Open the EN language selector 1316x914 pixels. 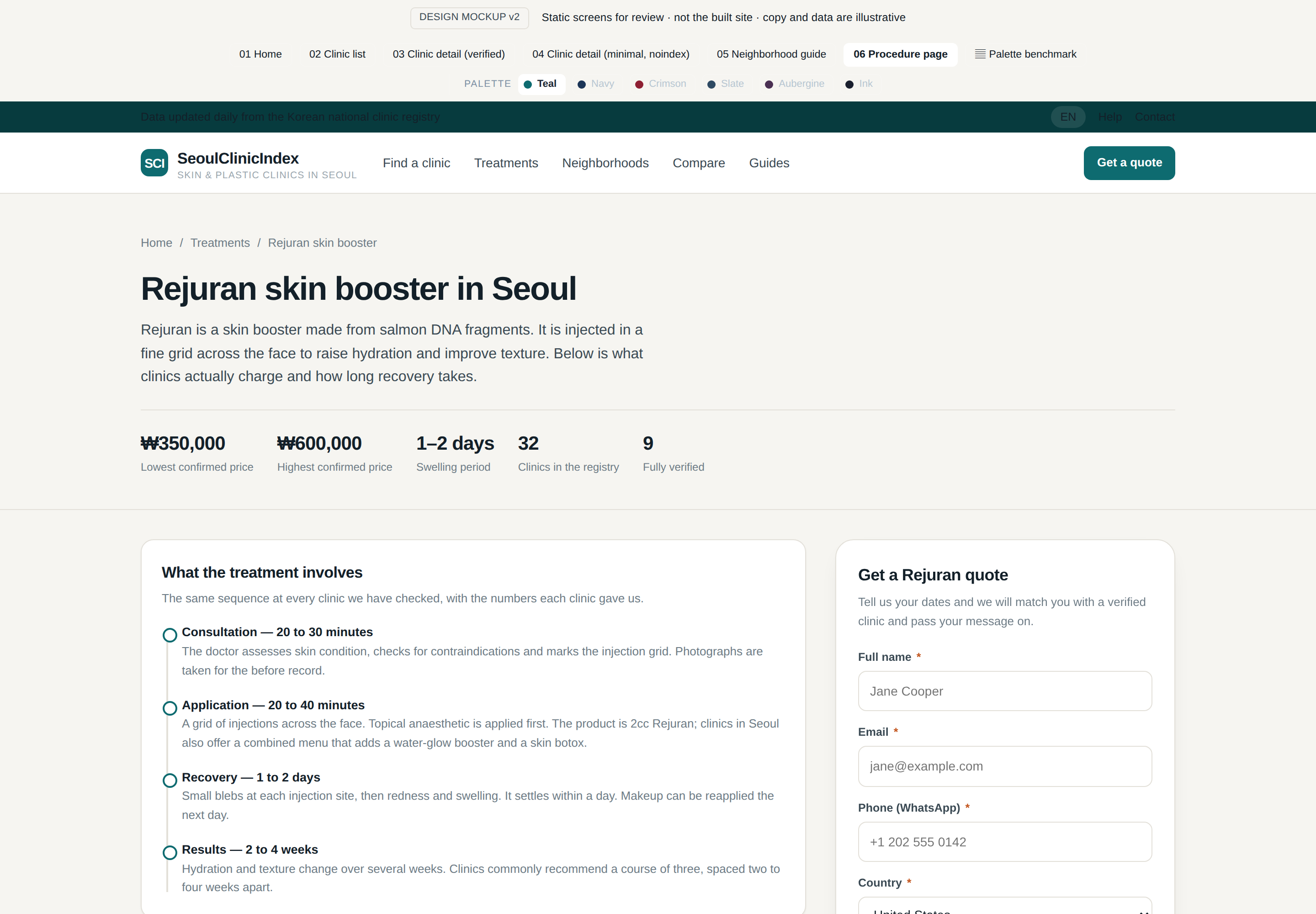coord(1068,117)
